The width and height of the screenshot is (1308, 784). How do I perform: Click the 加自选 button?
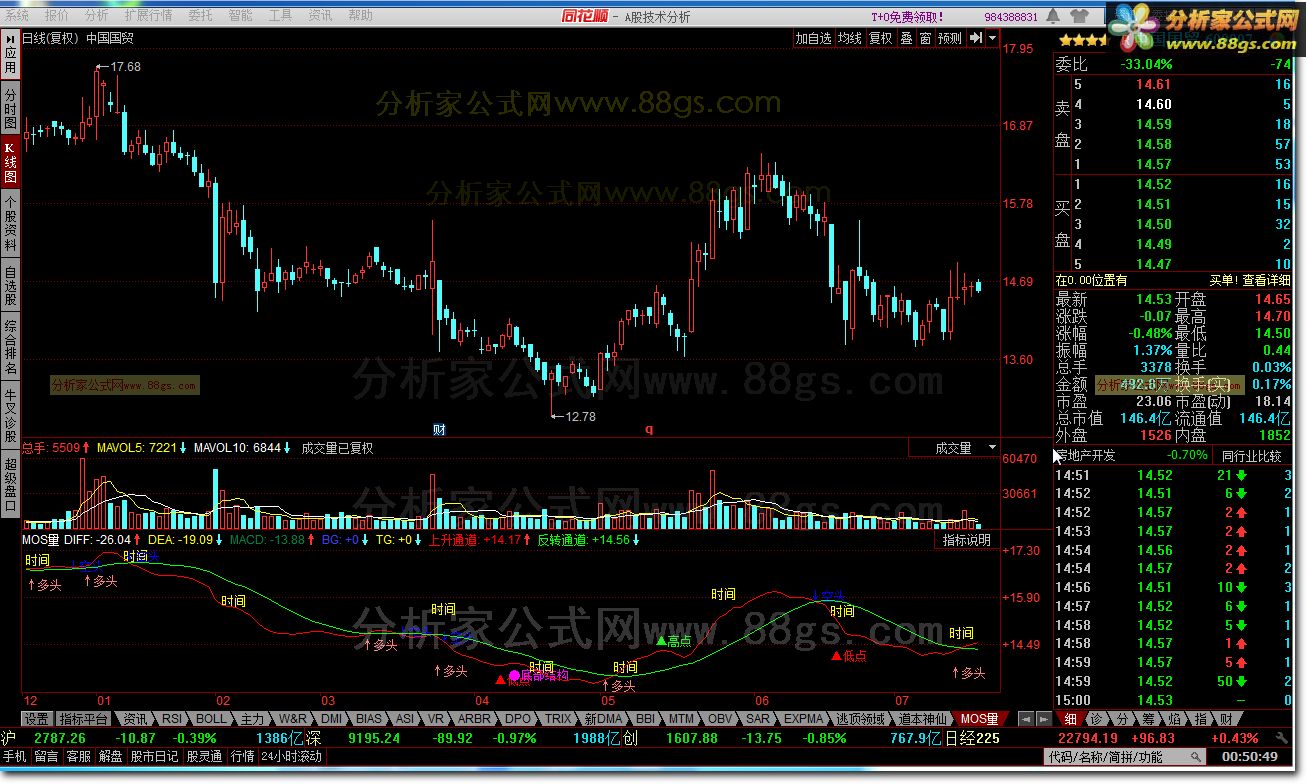[813, 38]
